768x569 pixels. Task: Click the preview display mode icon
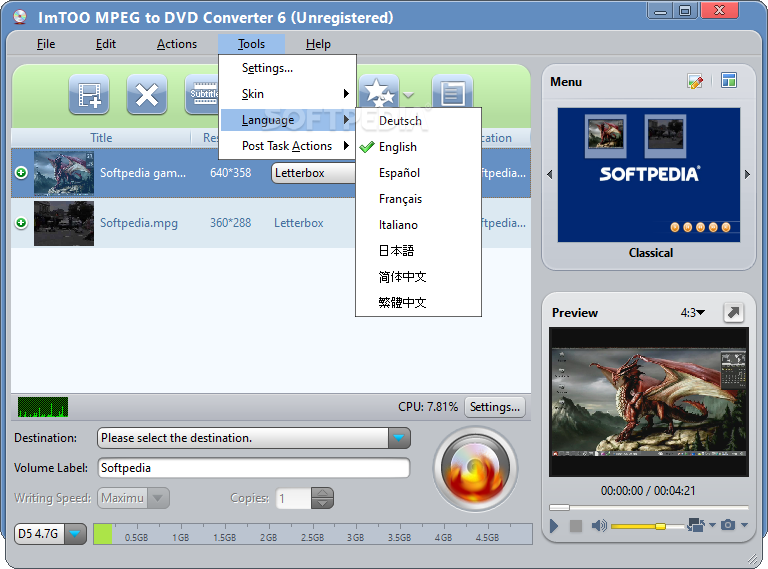click(x=696, y=525)
